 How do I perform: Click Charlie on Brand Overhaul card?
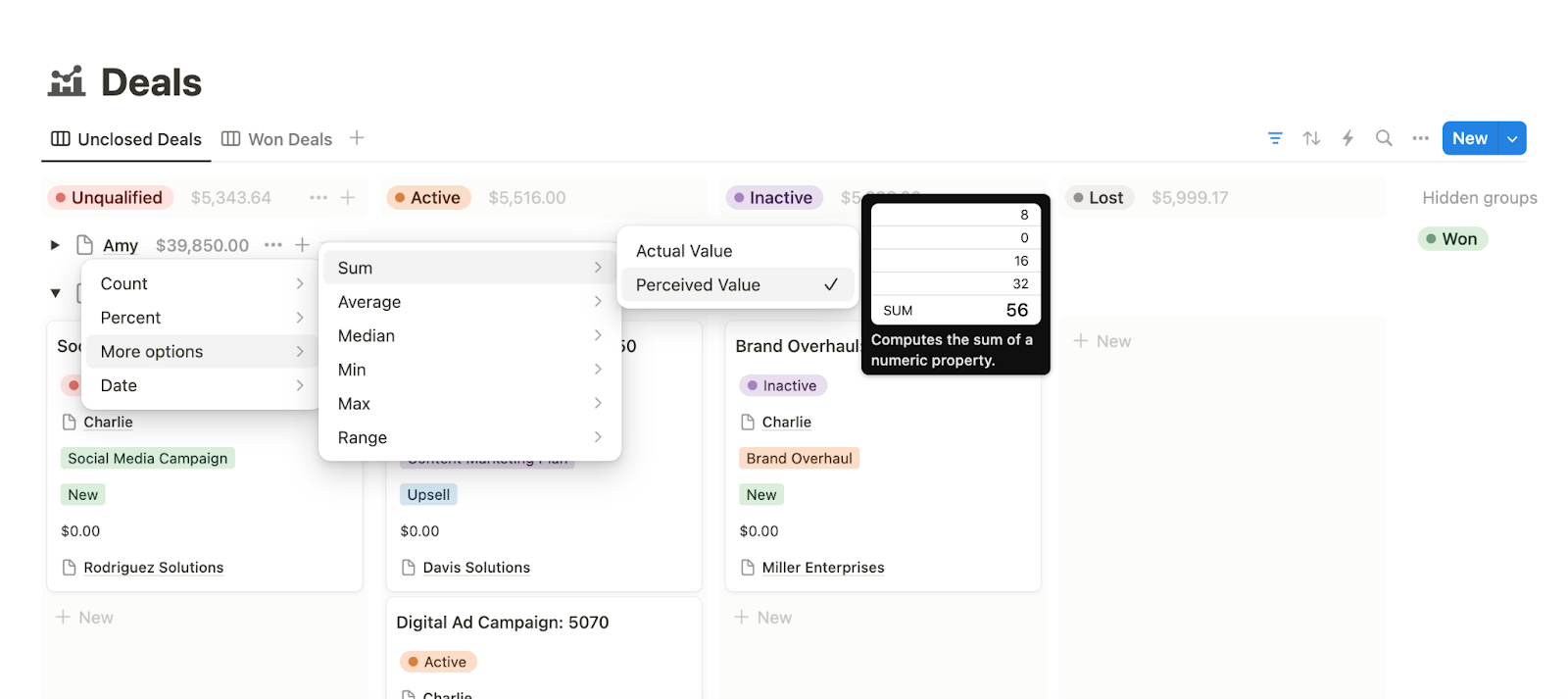(787, 422)
